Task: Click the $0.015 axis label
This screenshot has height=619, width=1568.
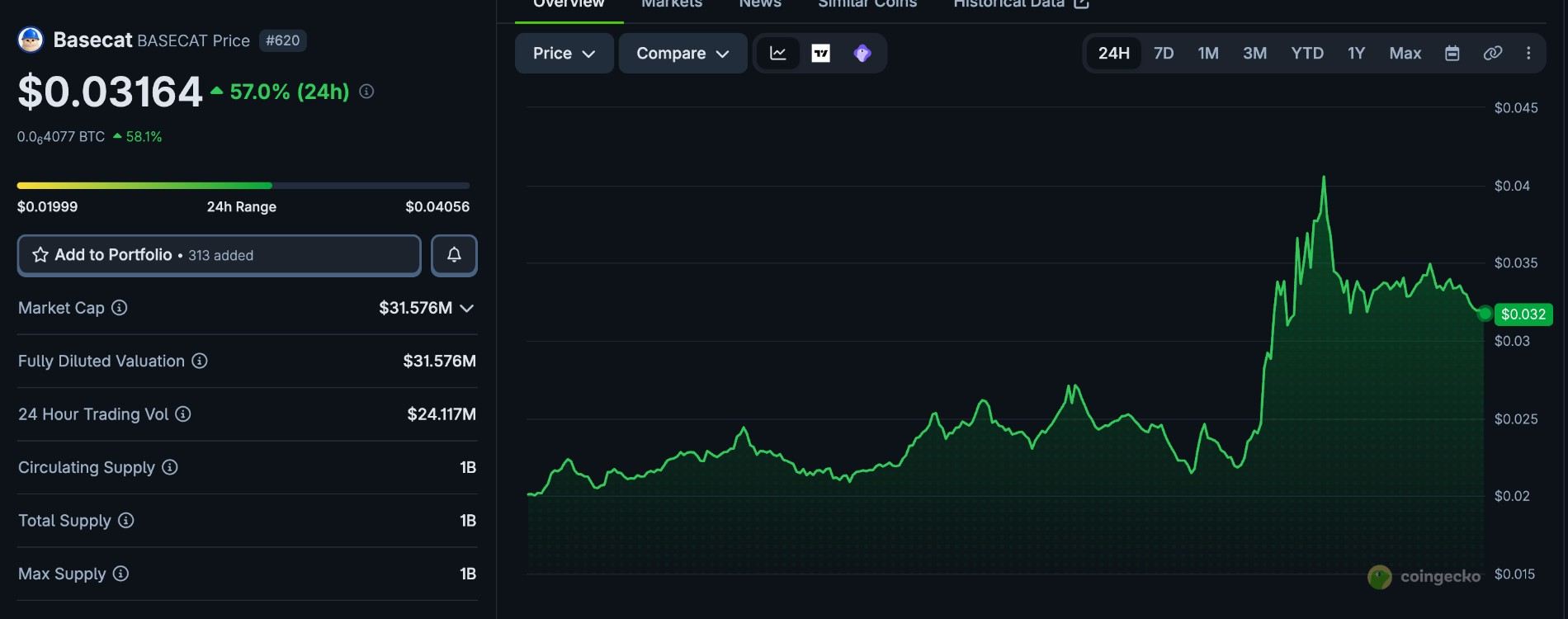Action: coord(1515,574)
